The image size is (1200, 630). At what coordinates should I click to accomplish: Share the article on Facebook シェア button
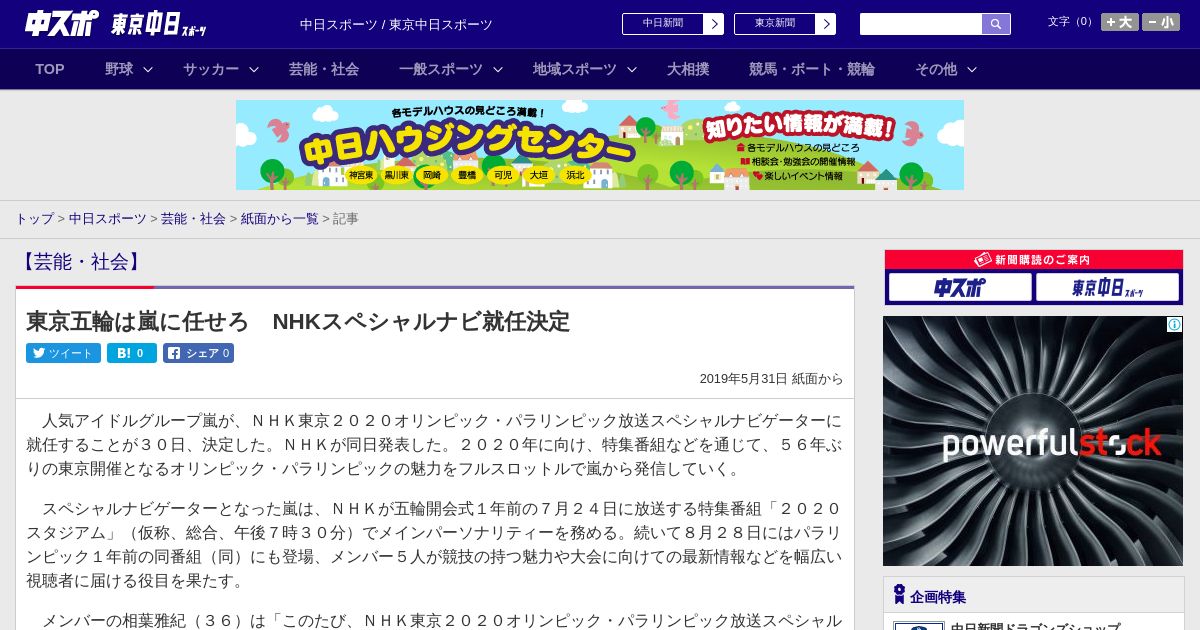pos(199,353)
